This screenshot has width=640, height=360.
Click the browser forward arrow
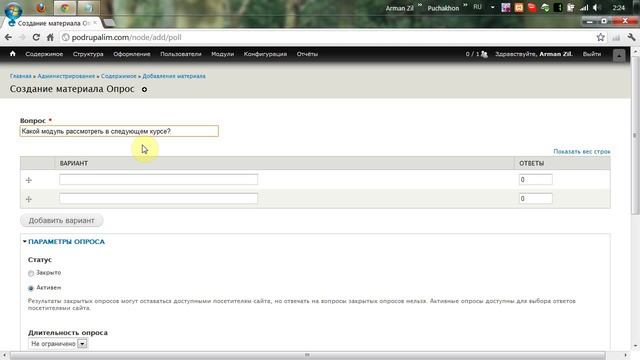(x=22, y=37)
